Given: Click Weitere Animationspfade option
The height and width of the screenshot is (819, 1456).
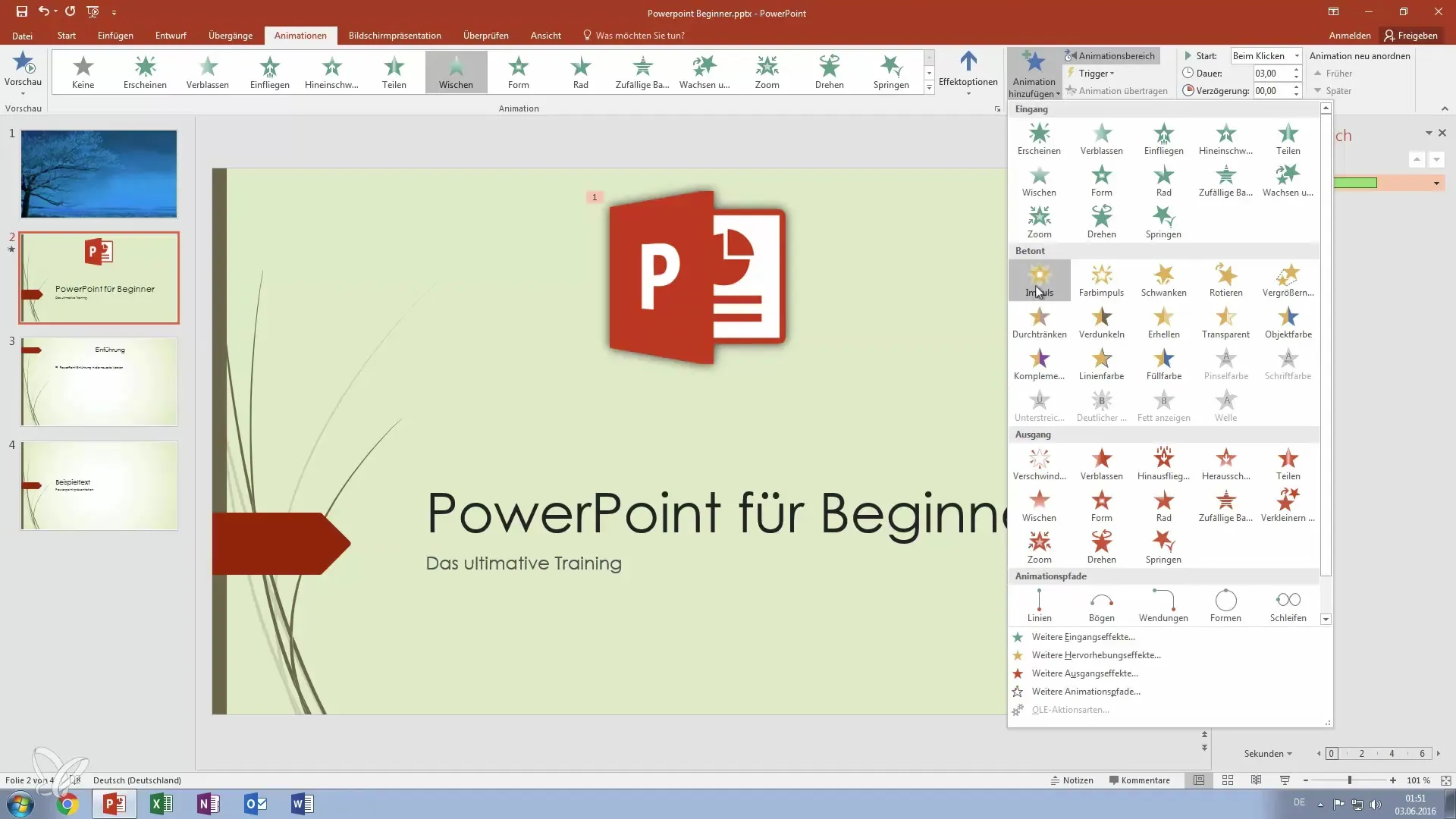Looking at the screenshot, I should click(x=1085, y=692).
